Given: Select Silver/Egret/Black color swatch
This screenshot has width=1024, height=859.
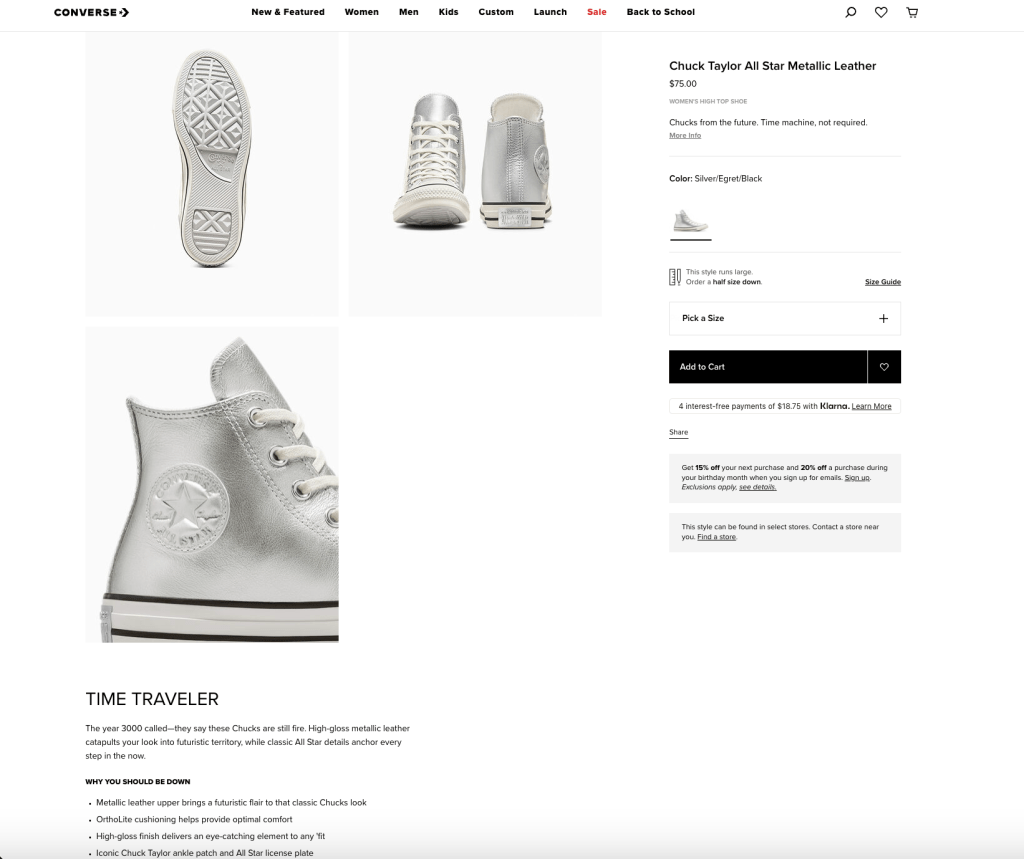Looking at the screenshot, I should [690, 219].
